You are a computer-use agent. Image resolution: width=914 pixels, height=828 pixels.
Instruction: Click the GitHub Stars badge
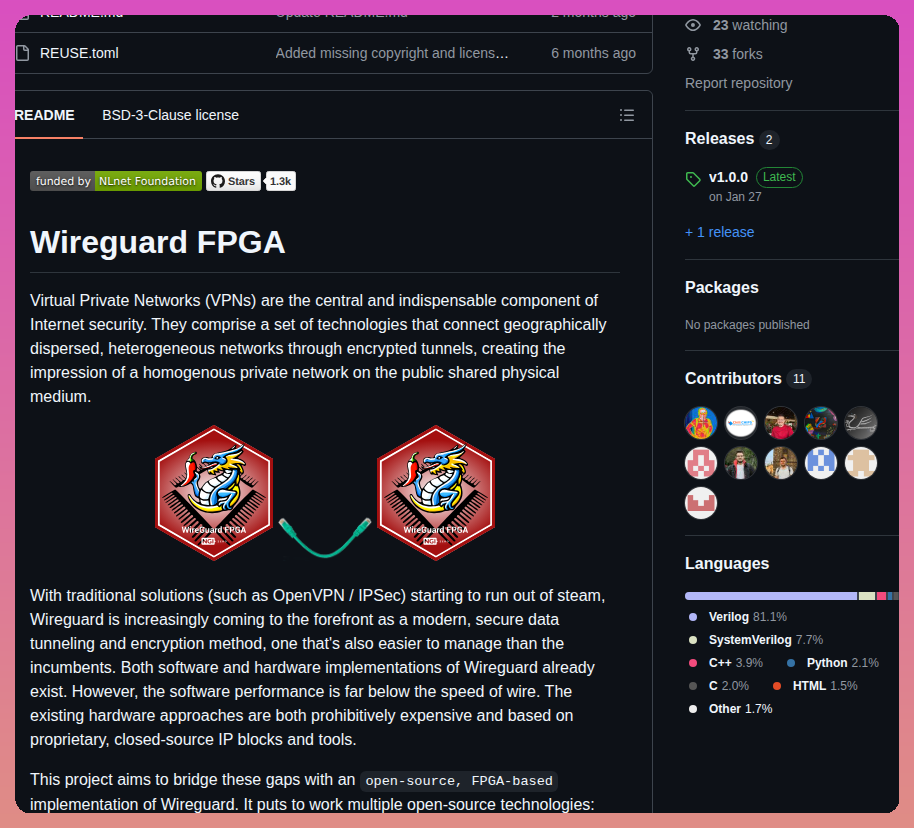click(233, 181)
